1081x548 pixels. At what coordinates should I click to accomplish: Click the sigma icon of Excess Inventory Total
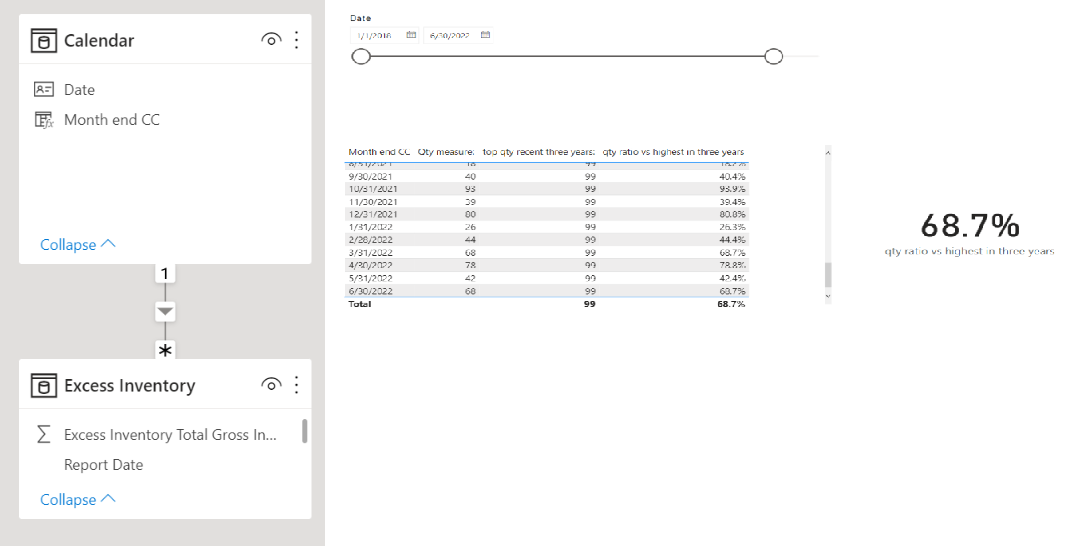tap(43, 434)
